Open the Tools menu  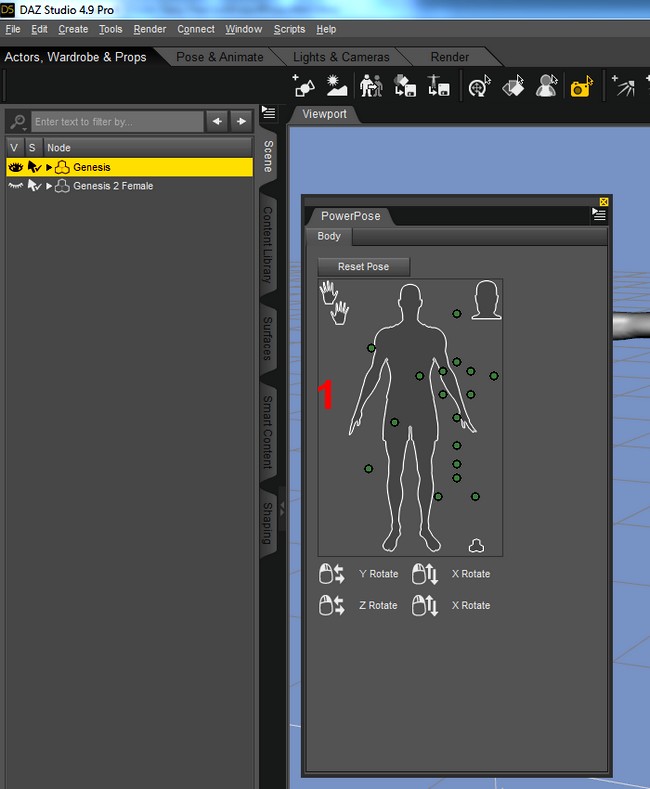pos(111,29)
